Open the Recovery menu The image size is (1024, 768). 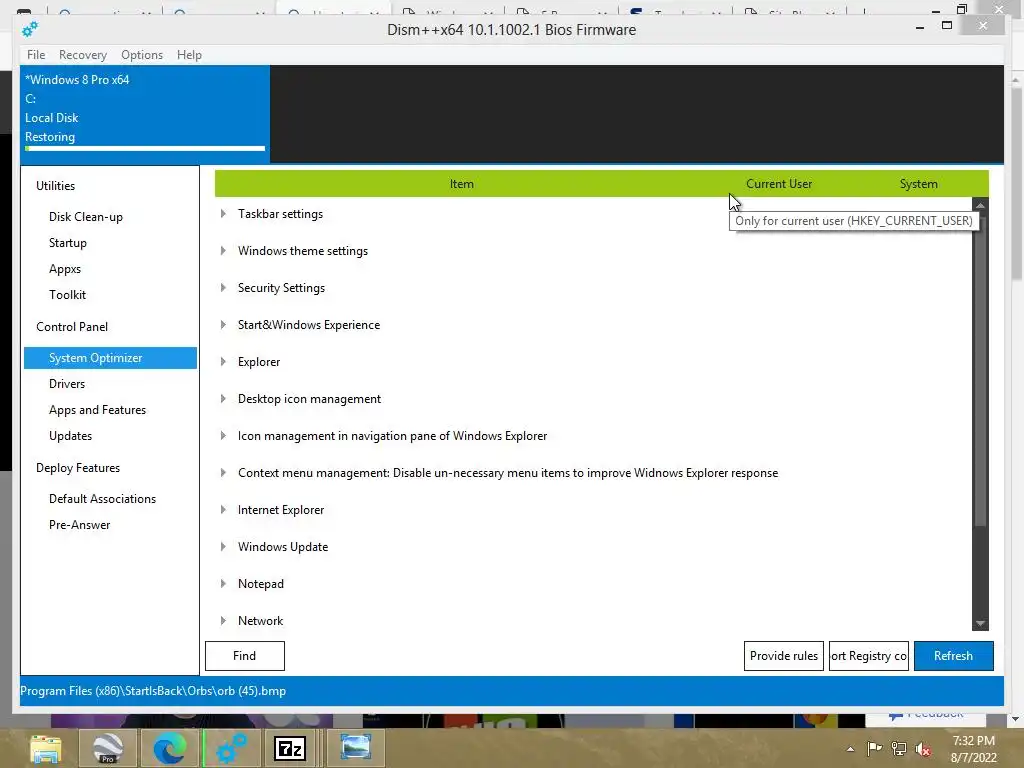coord(83,55)
